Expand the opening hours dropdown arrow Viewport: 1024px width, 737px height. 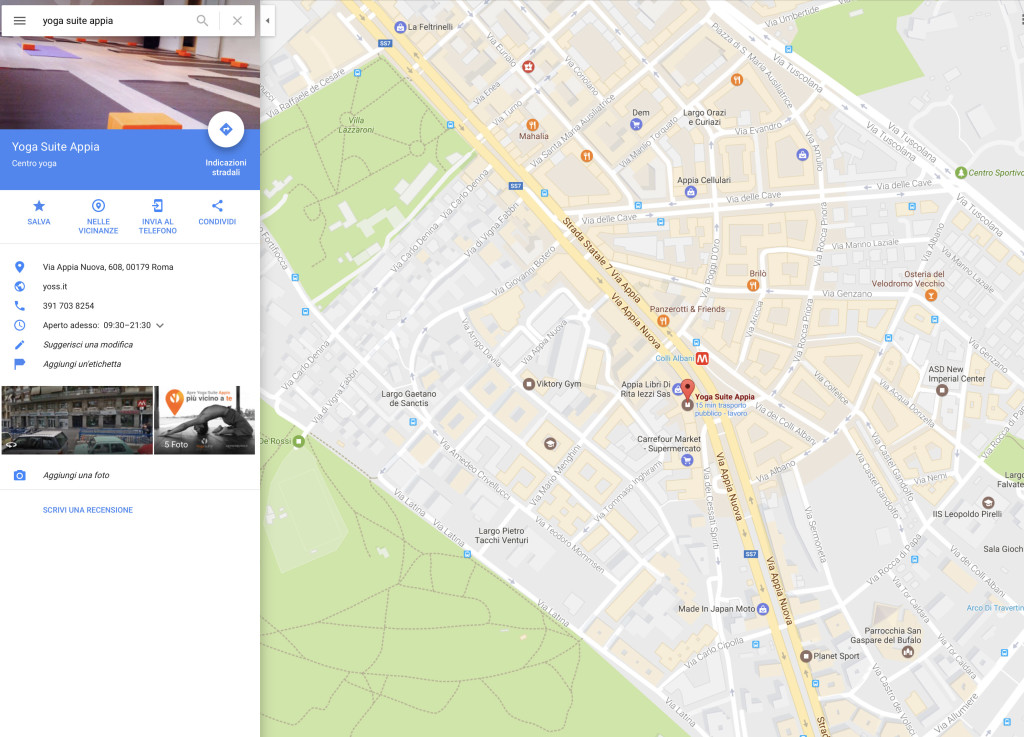pos(160,325)
